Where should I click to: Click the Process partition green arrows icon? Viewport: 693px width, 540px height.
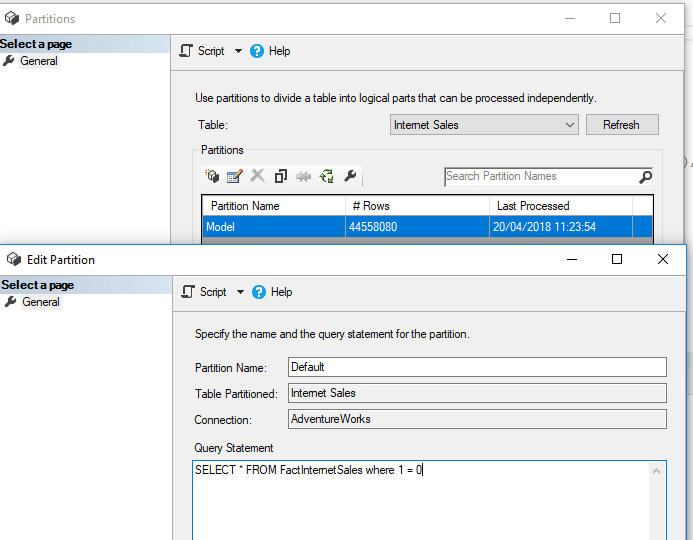coord(327,176)
